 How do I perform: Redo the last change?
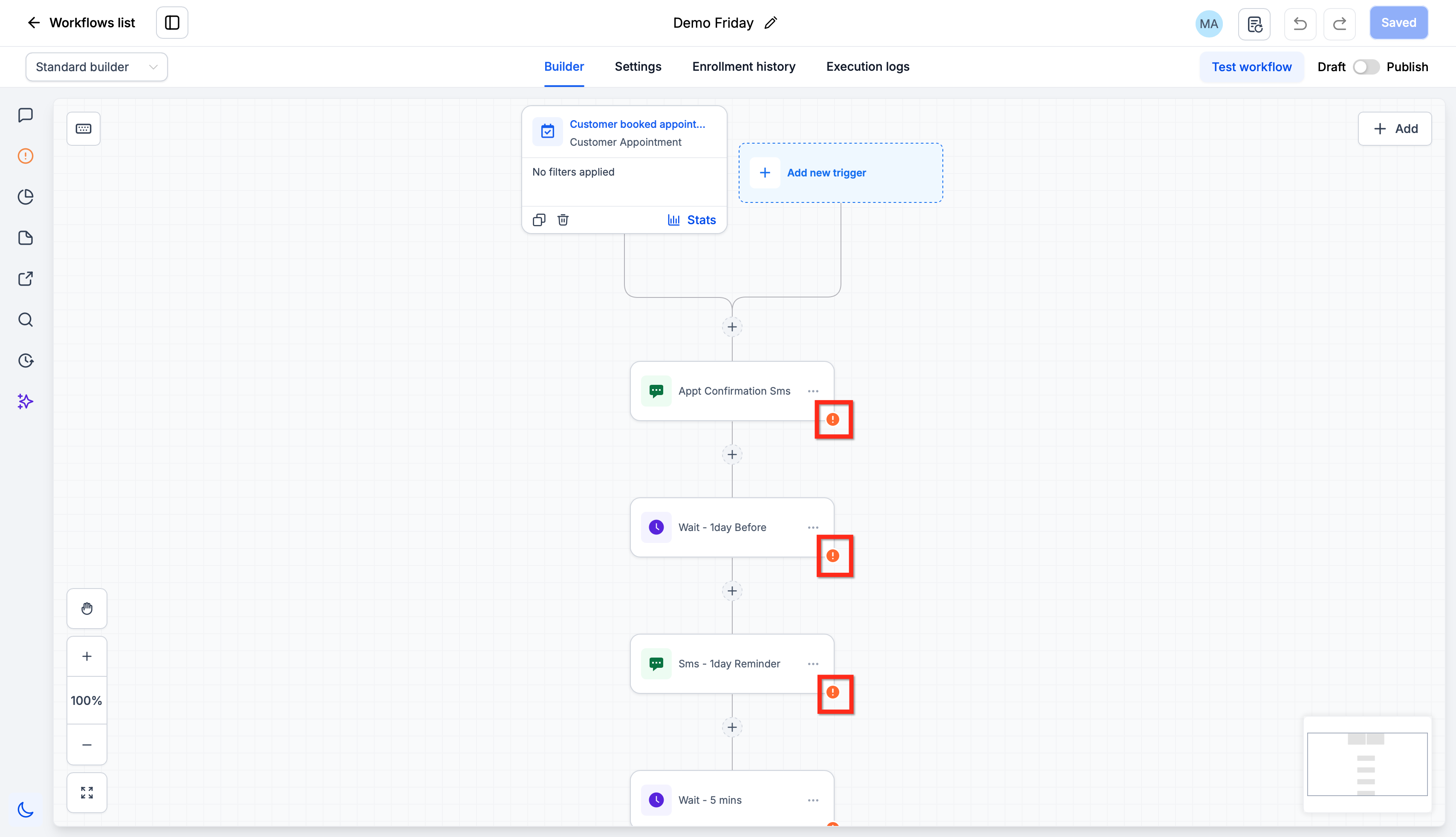coord(1339,23)
